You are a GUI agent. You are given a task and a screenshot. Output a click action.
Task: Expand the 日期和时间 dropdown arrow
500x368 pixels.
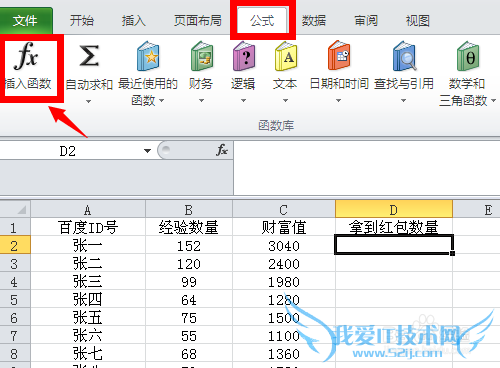click(338, 100)
